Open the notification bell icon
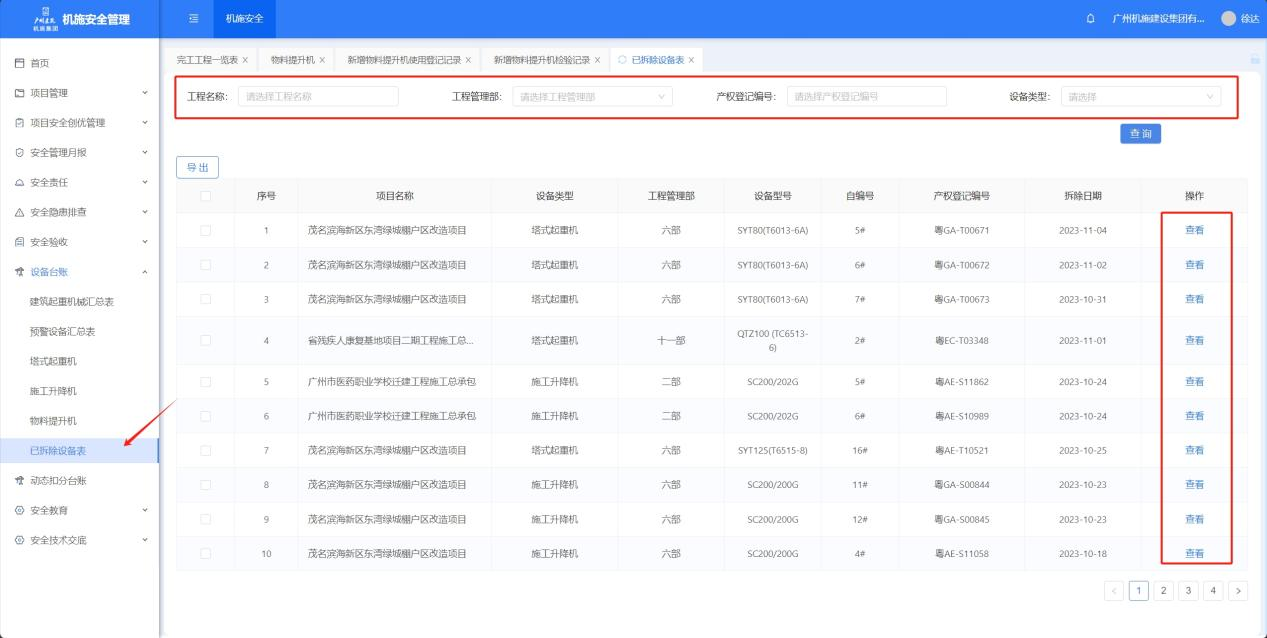The height and width of the screenshot is (638, 1267). [1090, 19]
